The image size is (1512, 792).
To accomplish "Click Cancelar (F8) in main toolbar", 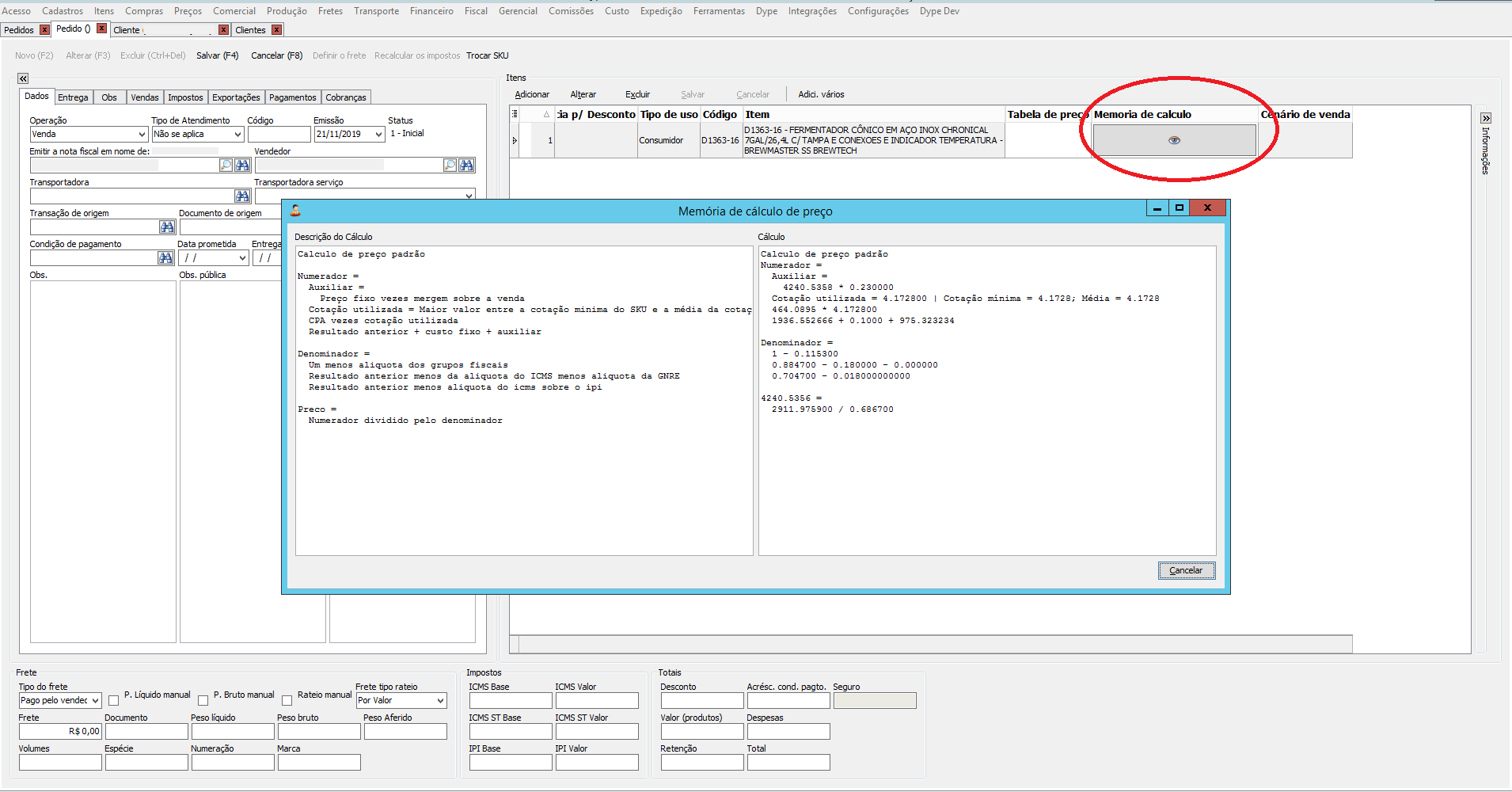I will (277, 55).
